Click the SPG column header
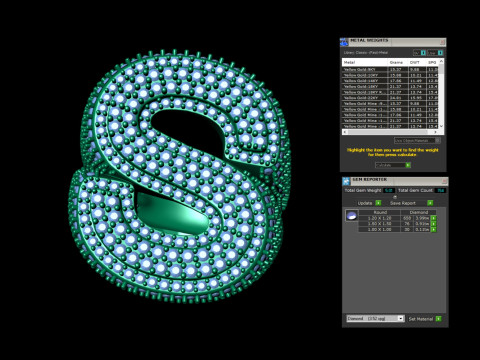Viewport: 480px width, 360px height. [x=432, y=62]
